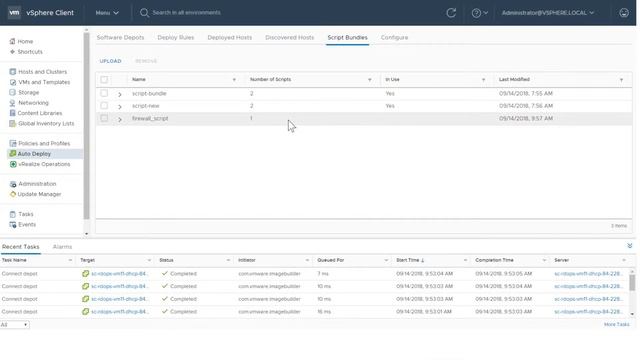Select the Recent Tasks tab
Image resolution: width=640 pixels, height=360 pixels.
(20, 247)
